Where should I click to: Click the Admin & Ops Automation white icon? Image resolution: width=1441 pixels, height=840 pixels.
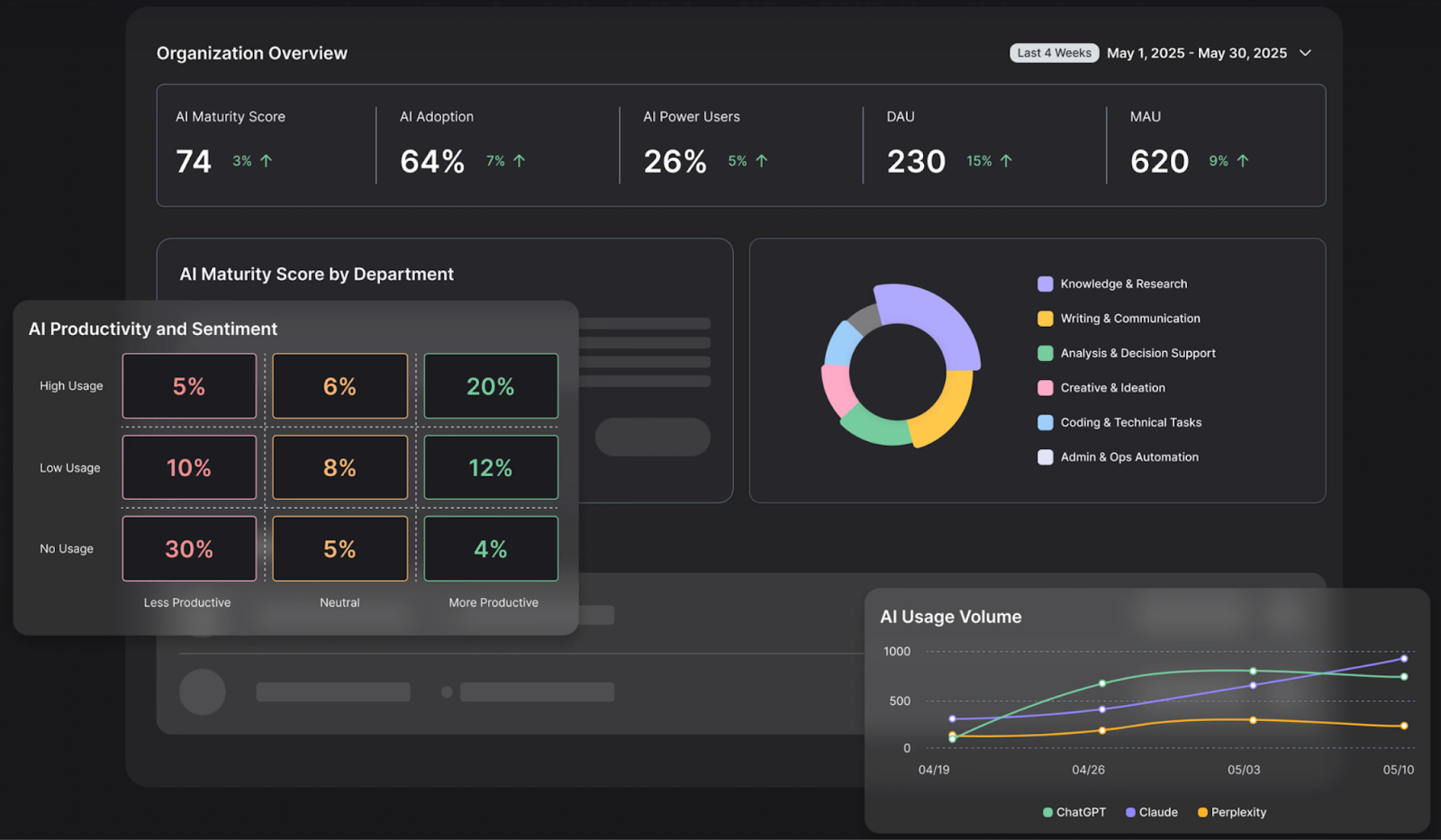(x=1045, y=457)
